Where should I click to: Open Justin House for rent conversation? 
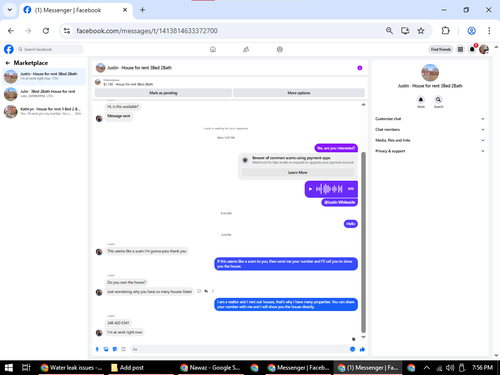coord(44,76)
